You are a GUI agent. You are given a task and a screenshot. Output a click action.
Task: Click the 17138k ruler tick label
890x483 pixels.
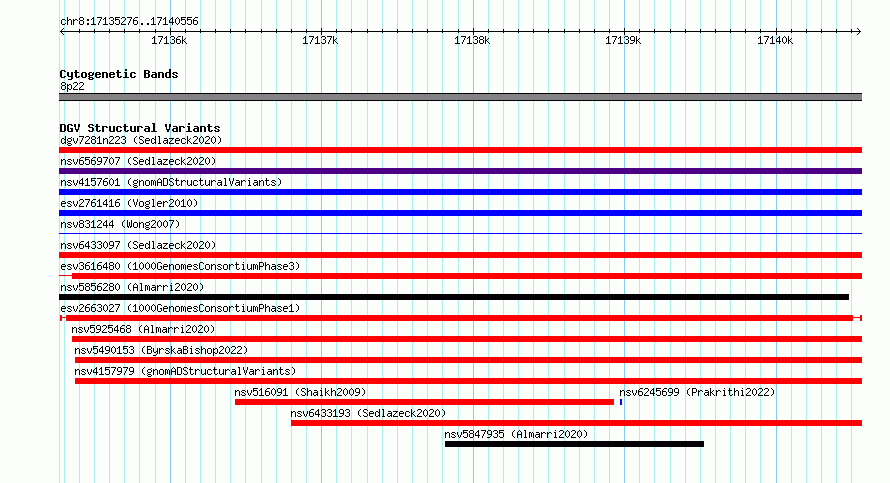(x=472, y=40)
